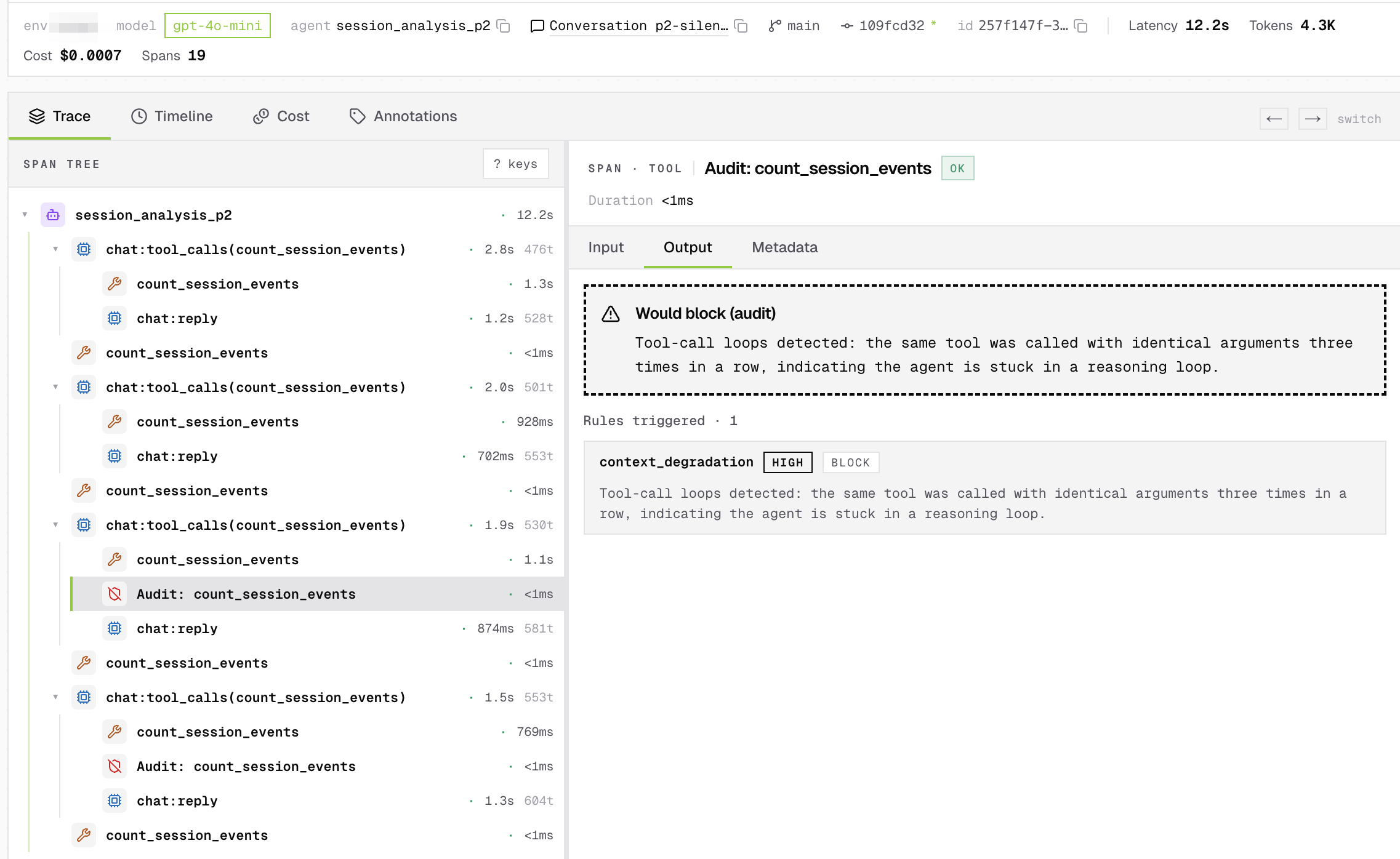Screen dimensions: 1400x859
Task: Open the Metadata tab
Action: [x=784, y=247]
